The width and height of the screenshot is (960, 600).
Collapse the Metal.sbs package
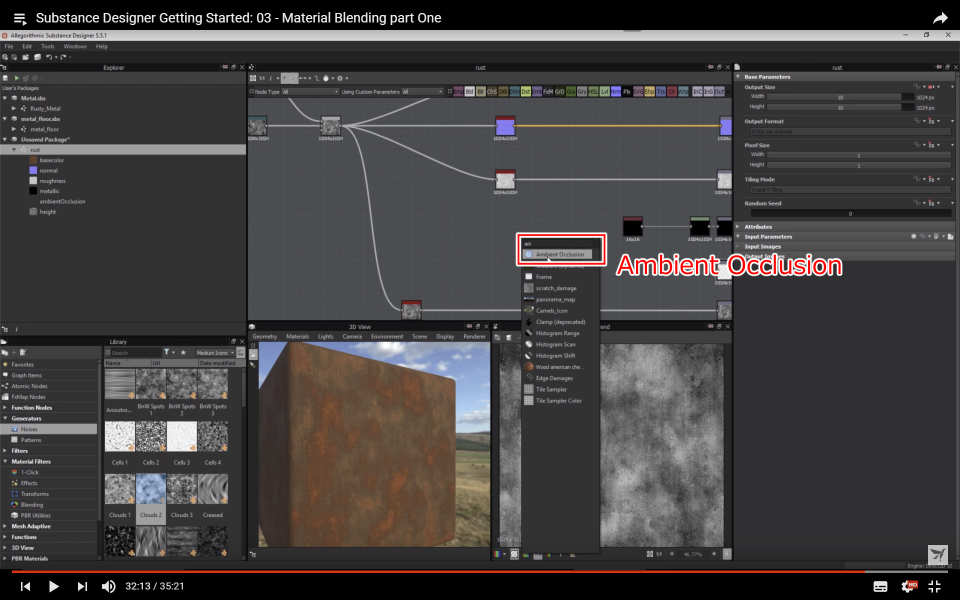point(6,98)
